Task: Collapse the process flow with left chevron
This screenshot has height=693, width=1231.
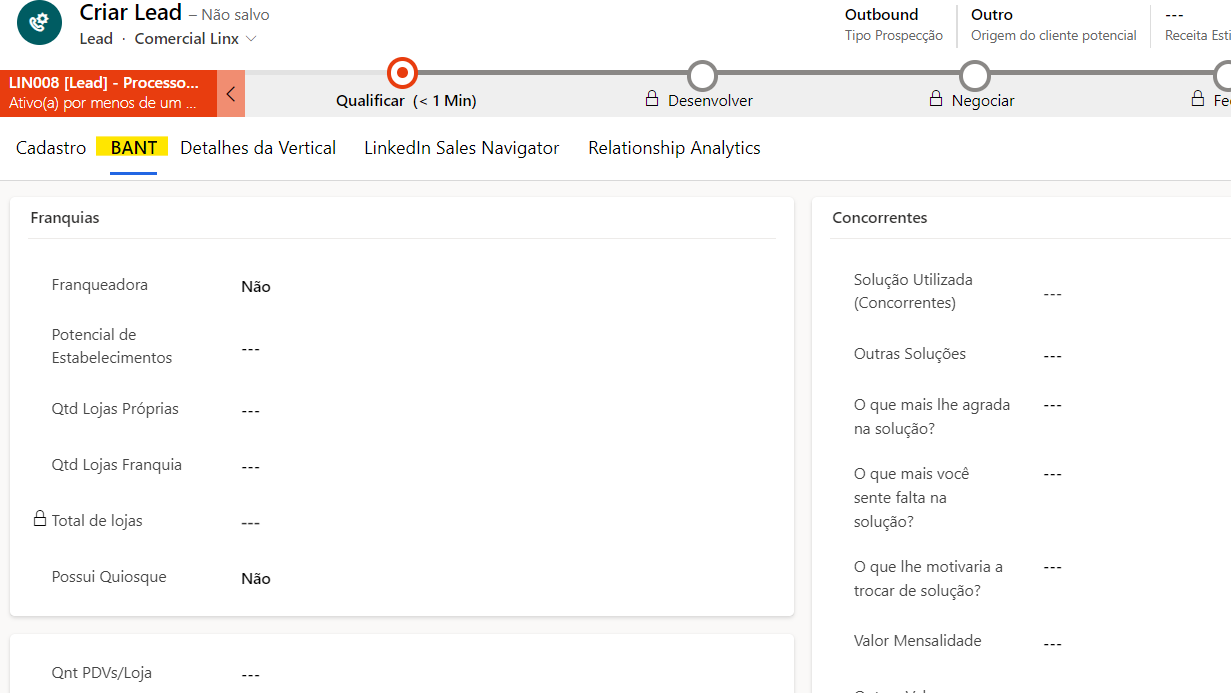Action: [231, 94]
